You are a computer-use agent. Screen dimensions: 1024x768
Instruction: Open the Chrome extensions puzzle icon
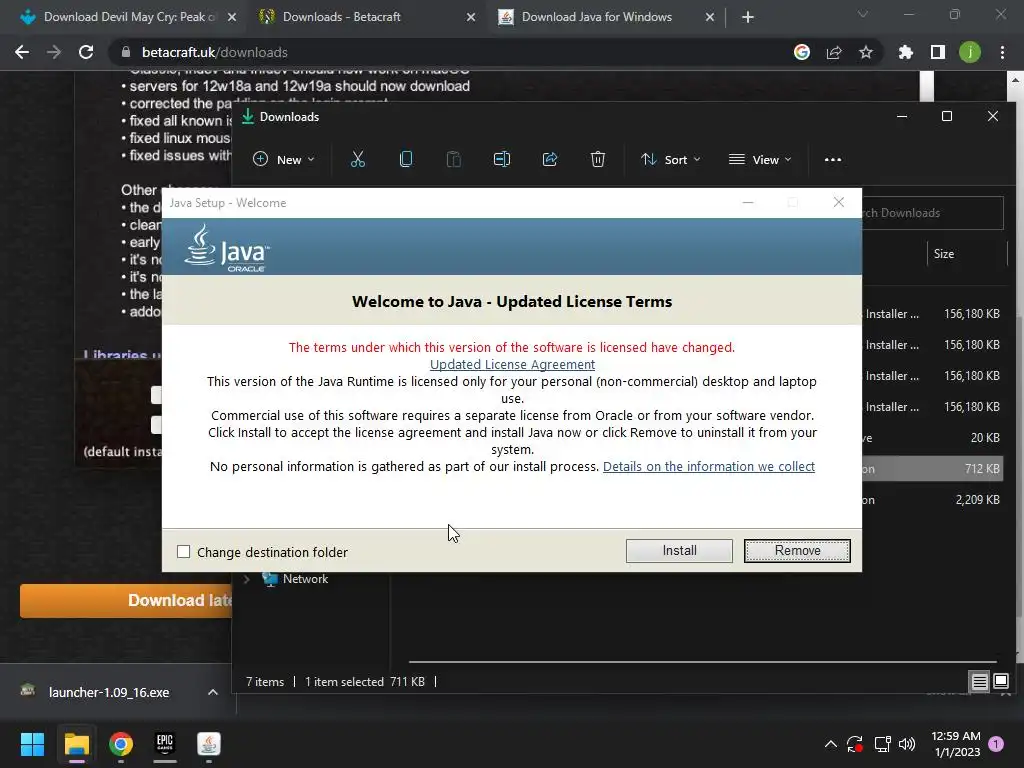(906, 52)
